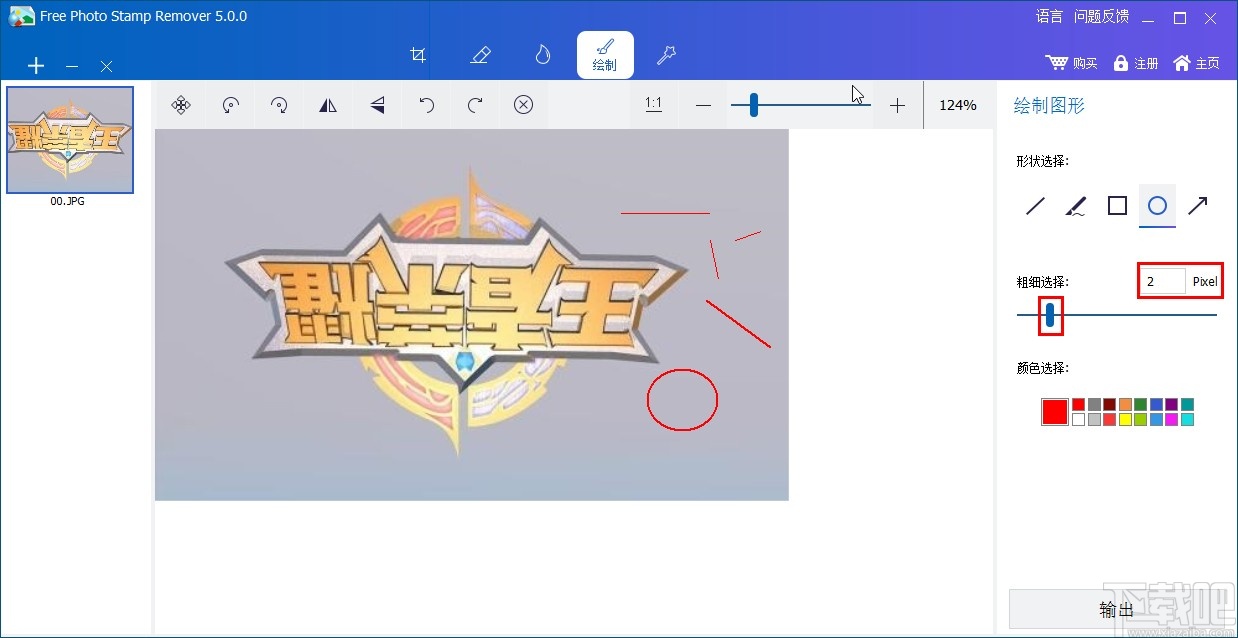
Task: Select the magic wand retouch tool
Action: 666,55
